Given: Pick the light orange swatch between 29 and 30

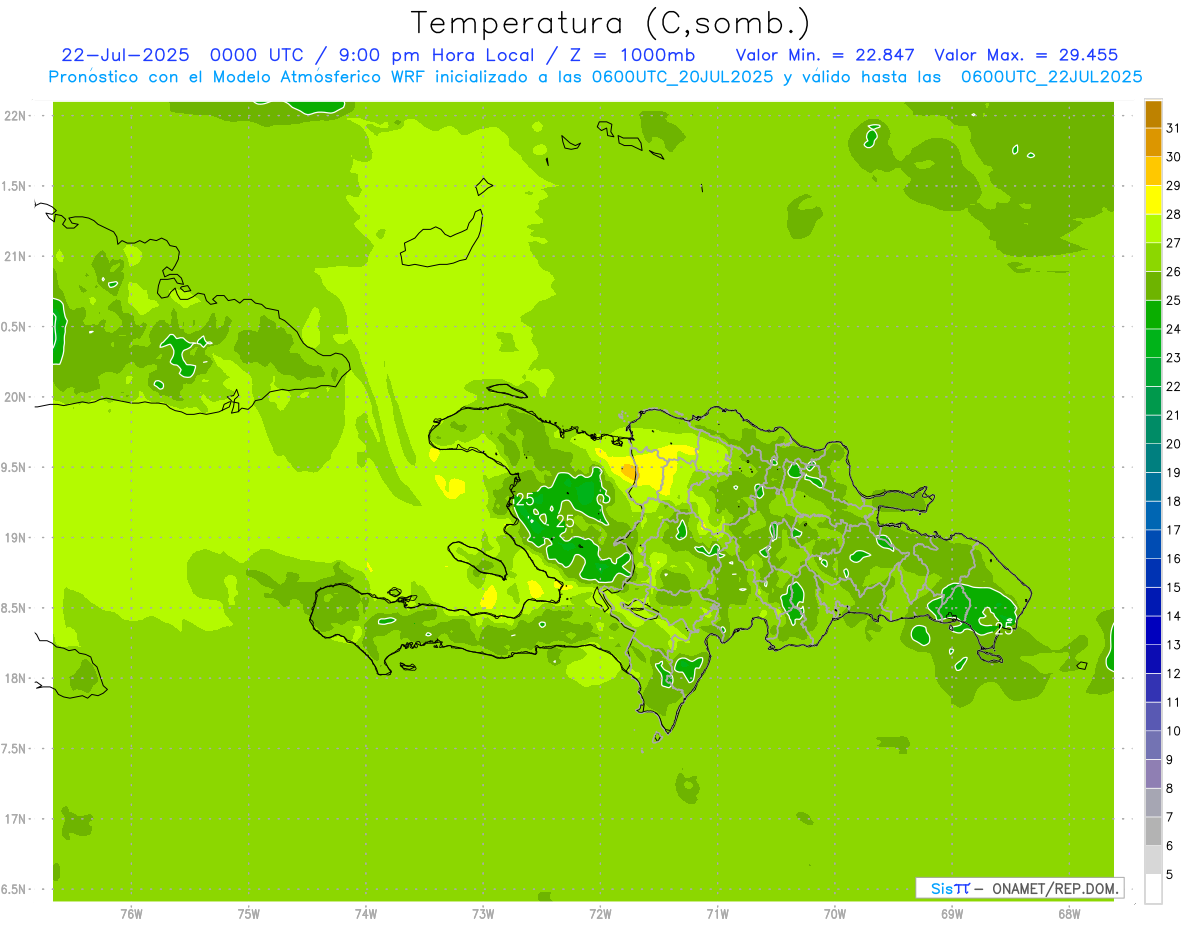Looking at the screenshot, I should 1153,171.
